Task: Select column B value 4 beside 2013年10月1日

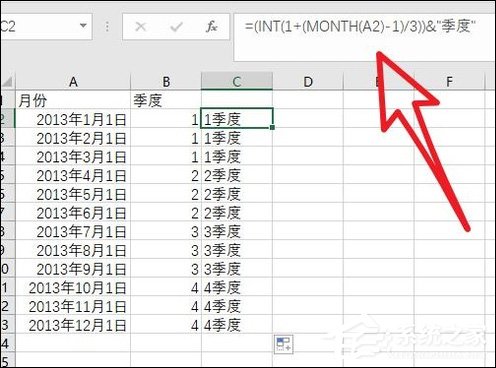Action: 166,288
